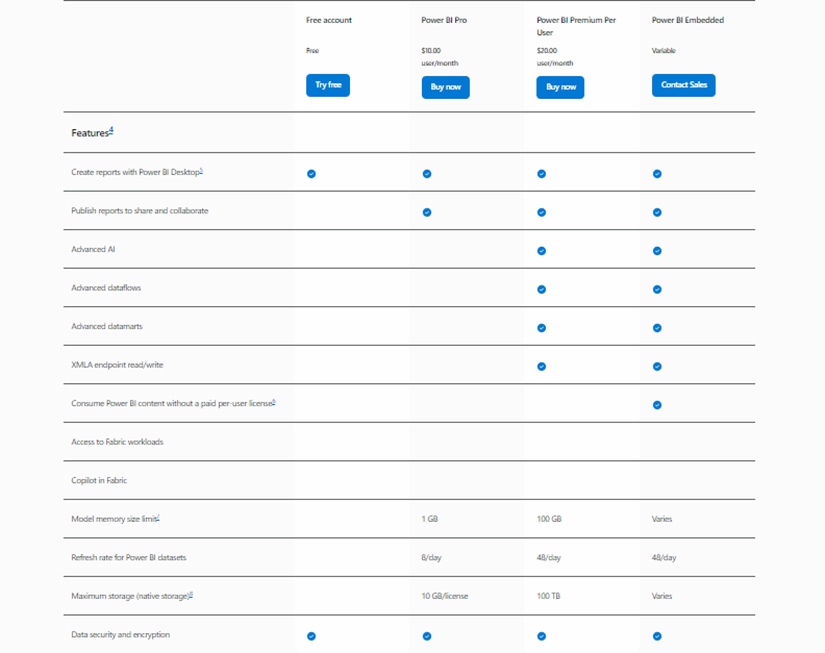
Task: Click Free account checkmark for Data security
Action: click(x=311, y=636)
